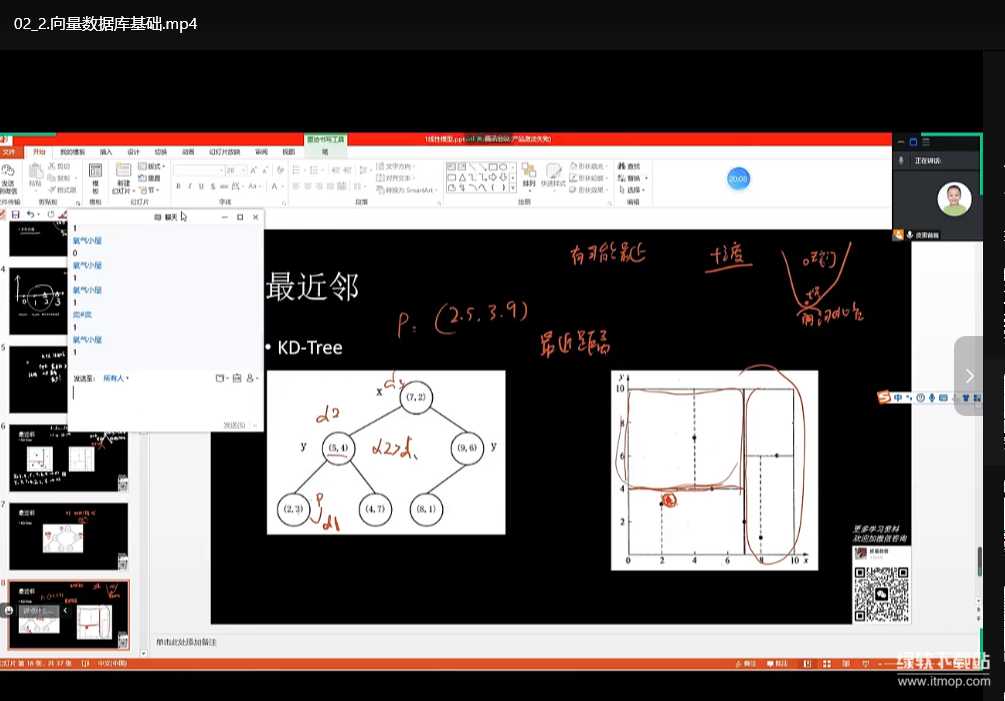Click the 新建幻灯片 new slide icon
This screenshot has height=701, width=1005.
point(123,174)
